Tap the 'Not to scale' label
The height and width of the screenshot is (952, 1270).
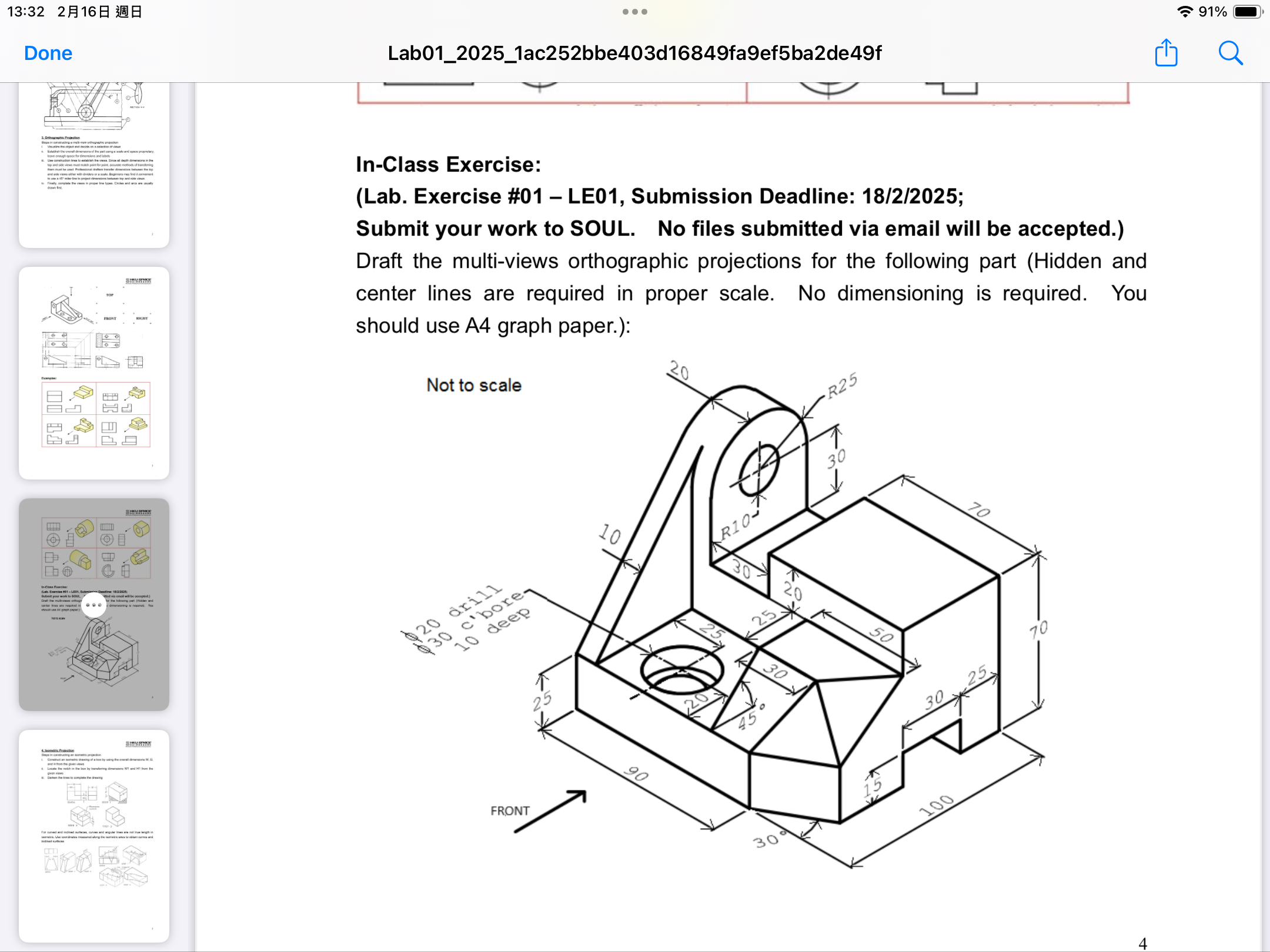coord(474,386)
